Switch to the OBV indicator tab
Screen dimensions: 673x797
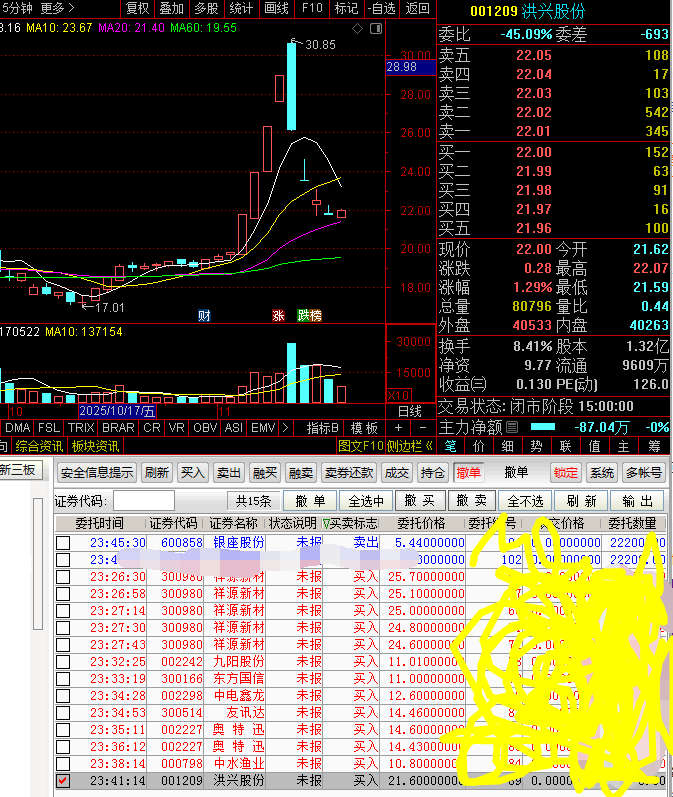click(205, 428)
